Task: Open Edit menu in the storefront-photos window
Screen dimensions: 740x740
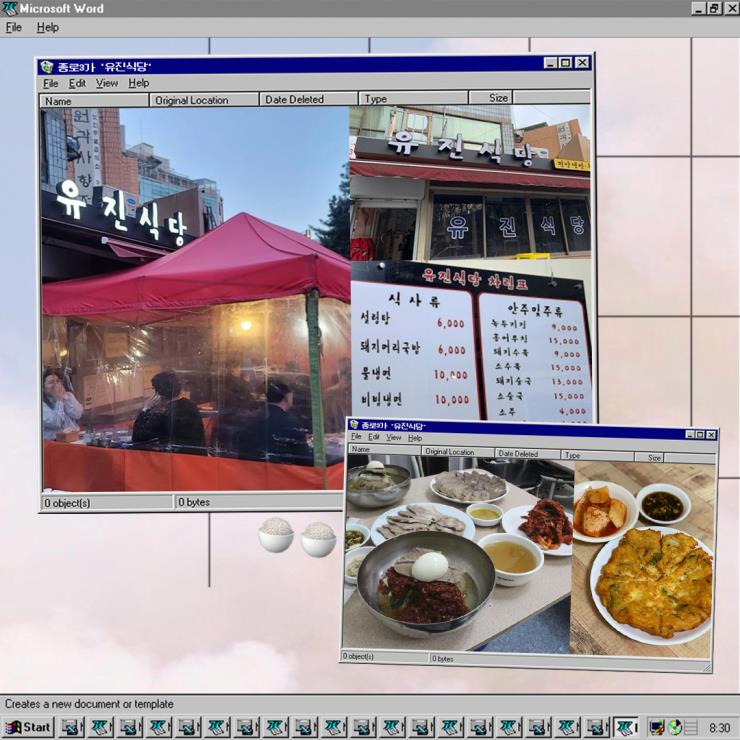Action: click(x=77, y=84)
